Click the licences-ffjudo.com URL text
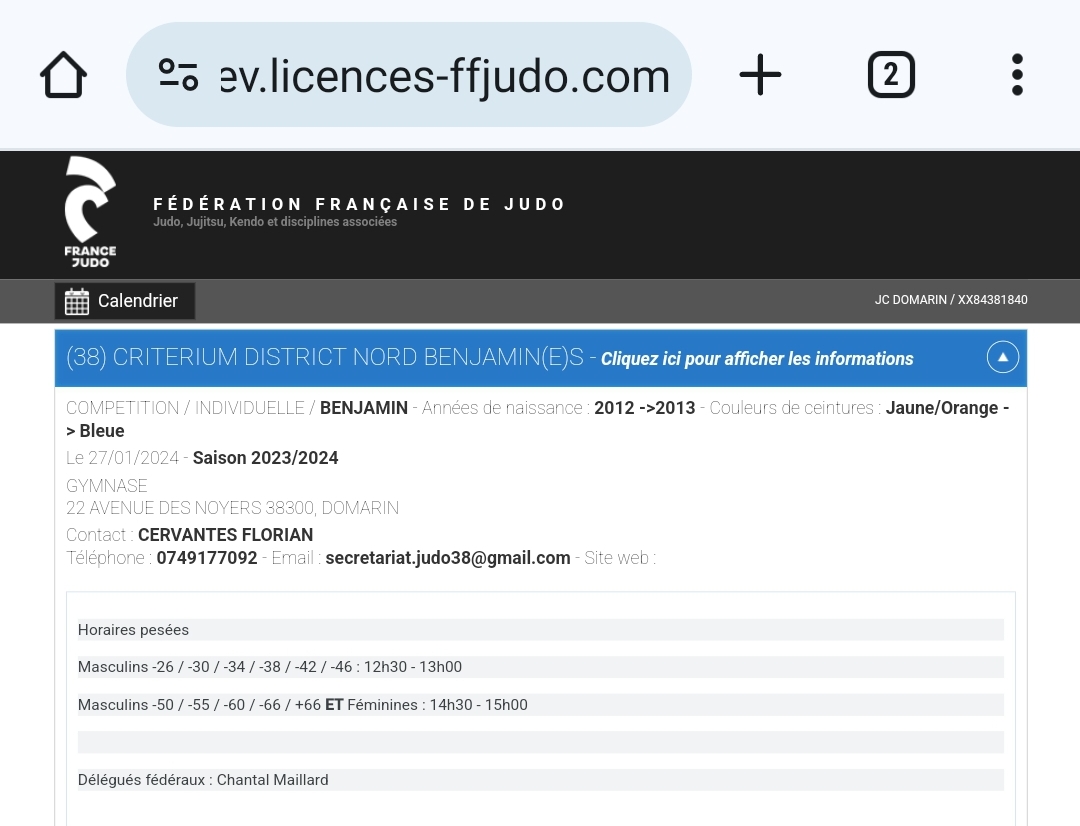Image resolution: width=1080 pixels, height=826 pixels. click(x=445, y=76)
